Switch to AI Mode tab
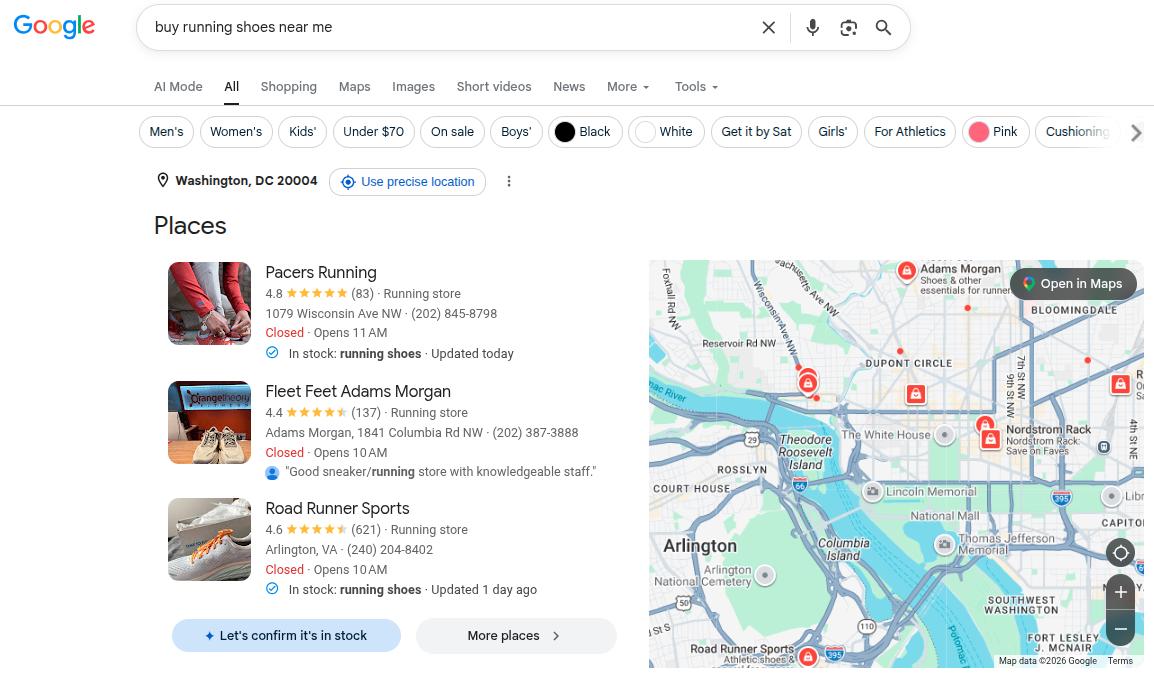Screen dimensions: 1154x683 click(178, 86)
